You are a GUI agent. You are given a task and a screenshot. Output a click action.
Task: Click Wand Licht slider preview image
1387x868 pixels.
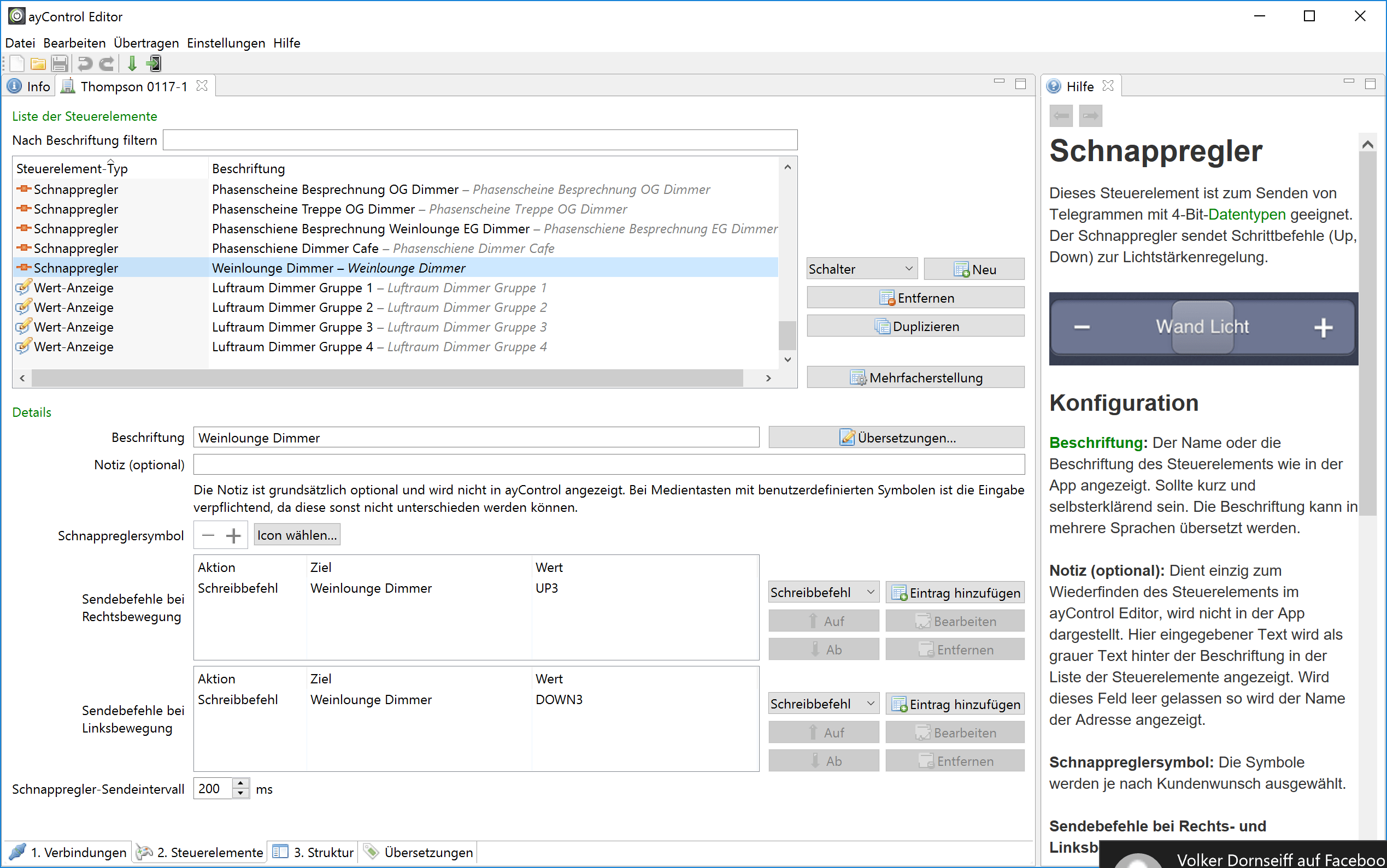(1203, 328)
